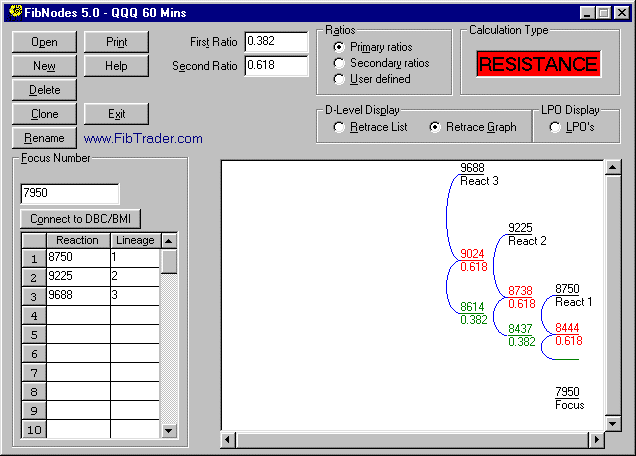Click the 7950 Focus label in graph
The width and height of the screenshot is (636, 456).
(x=569, y=398)
